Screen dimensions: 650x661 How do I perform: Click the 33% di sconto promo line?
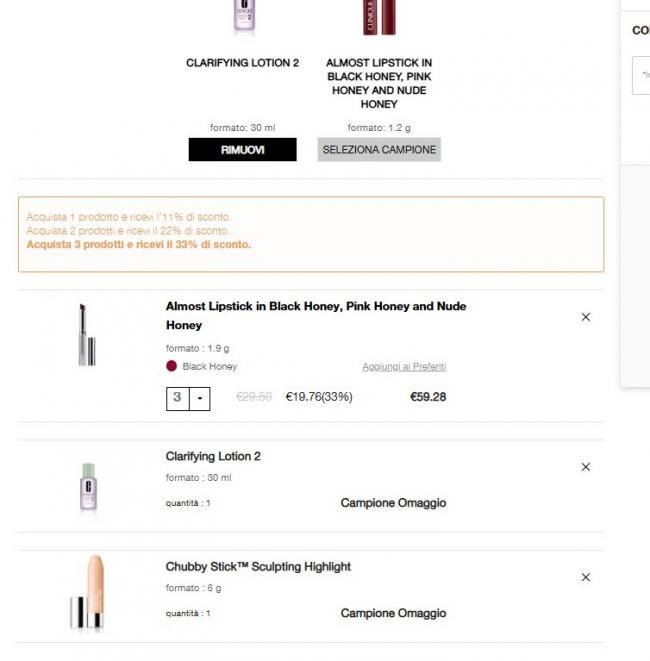[x=139, y=245]
